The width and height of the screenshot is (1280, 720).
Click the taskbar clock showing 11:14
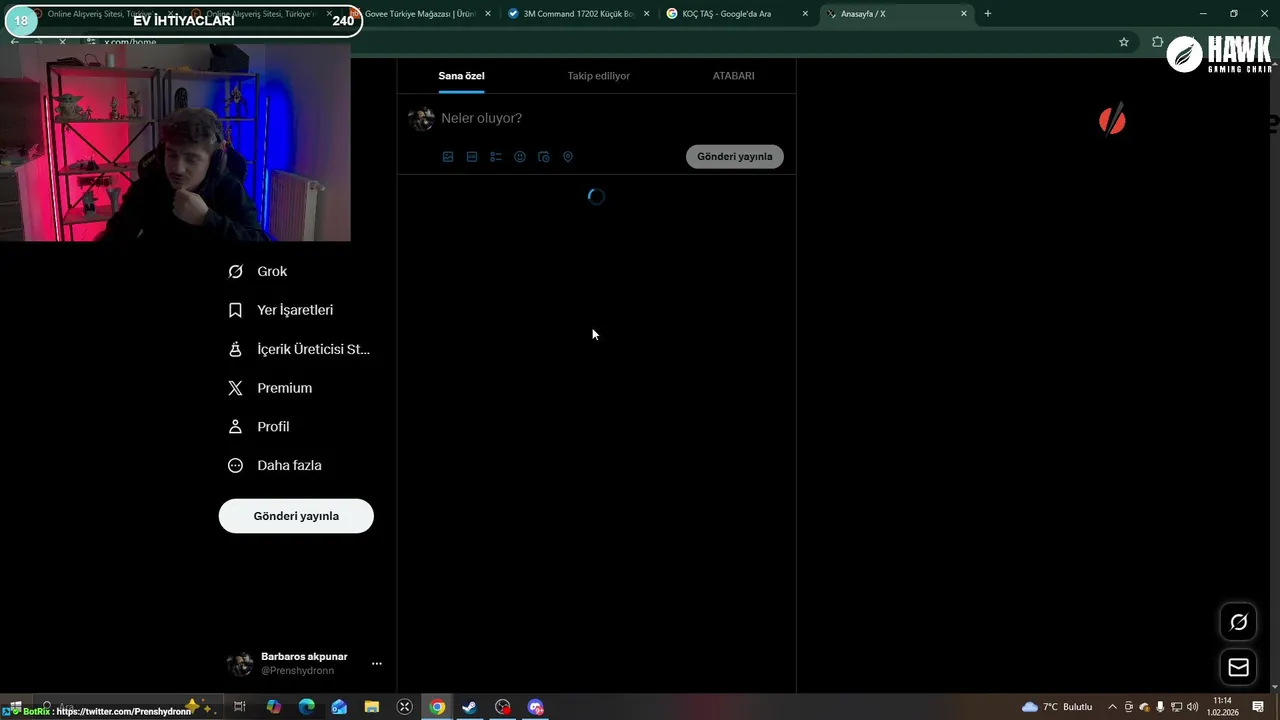pyautogui.click(x=1222, y=707)
